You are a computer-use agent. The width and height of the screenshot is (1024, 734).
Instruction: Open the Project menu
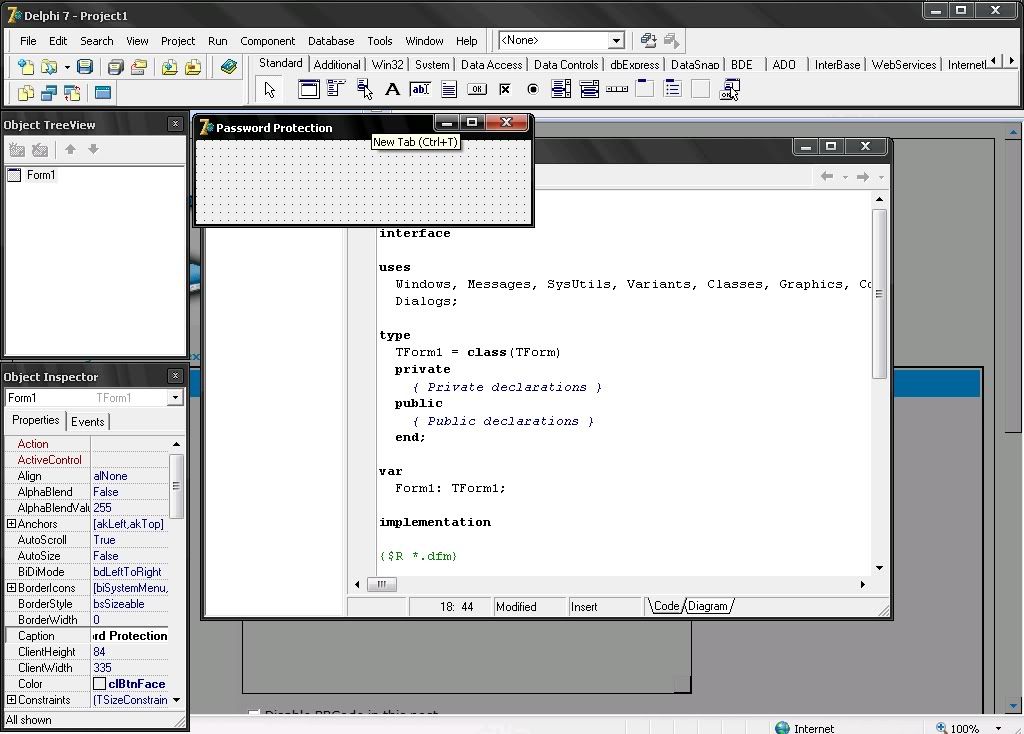pos(178,41)
